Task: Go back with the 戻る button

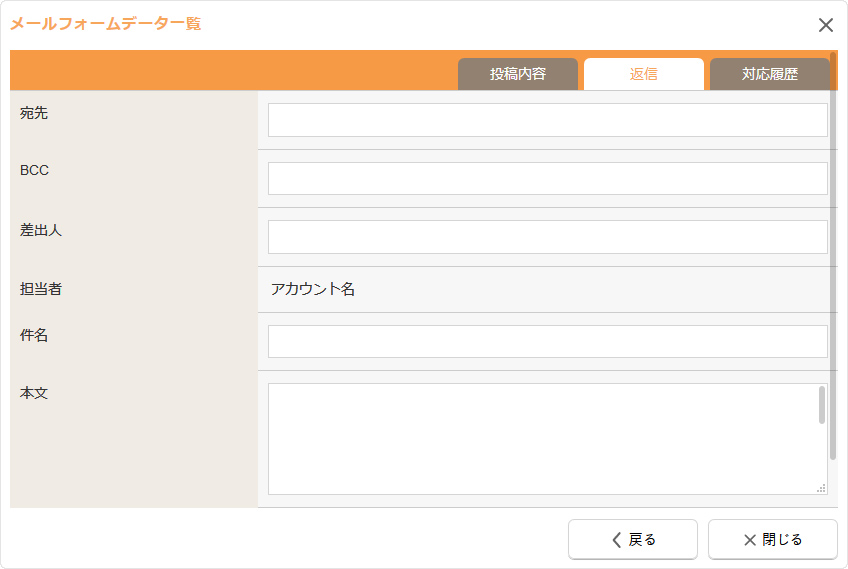Action: pos(633,539)
